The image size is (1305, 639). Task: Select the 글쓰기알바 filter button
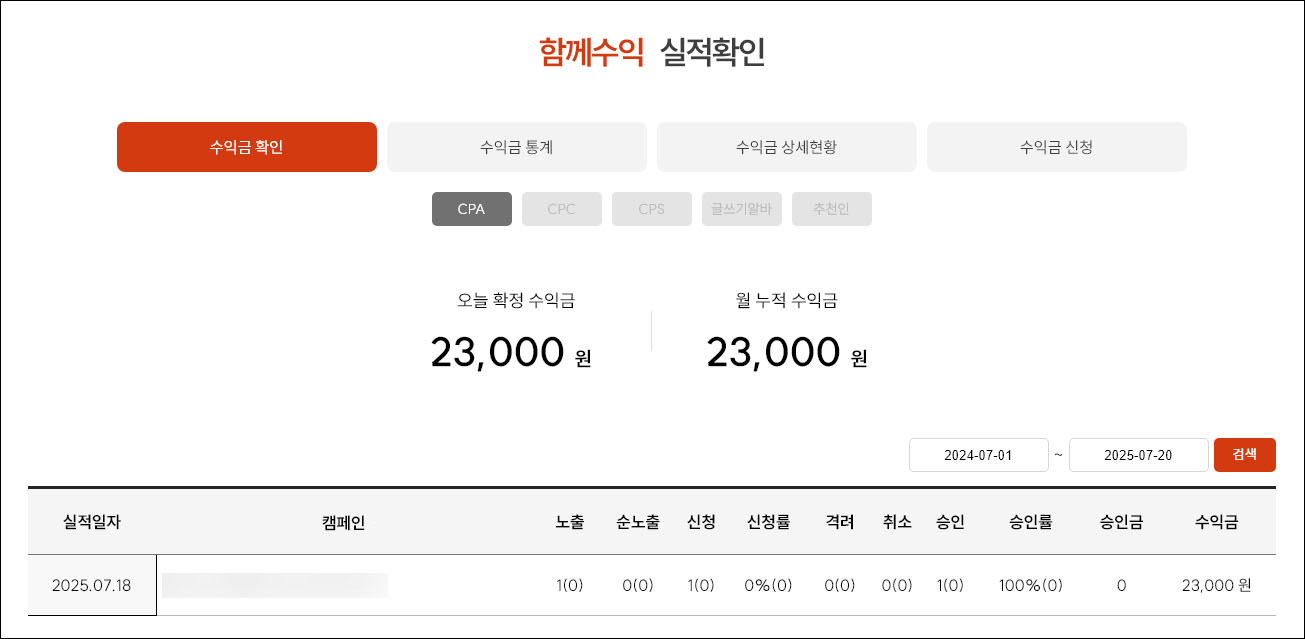point(741,209)
